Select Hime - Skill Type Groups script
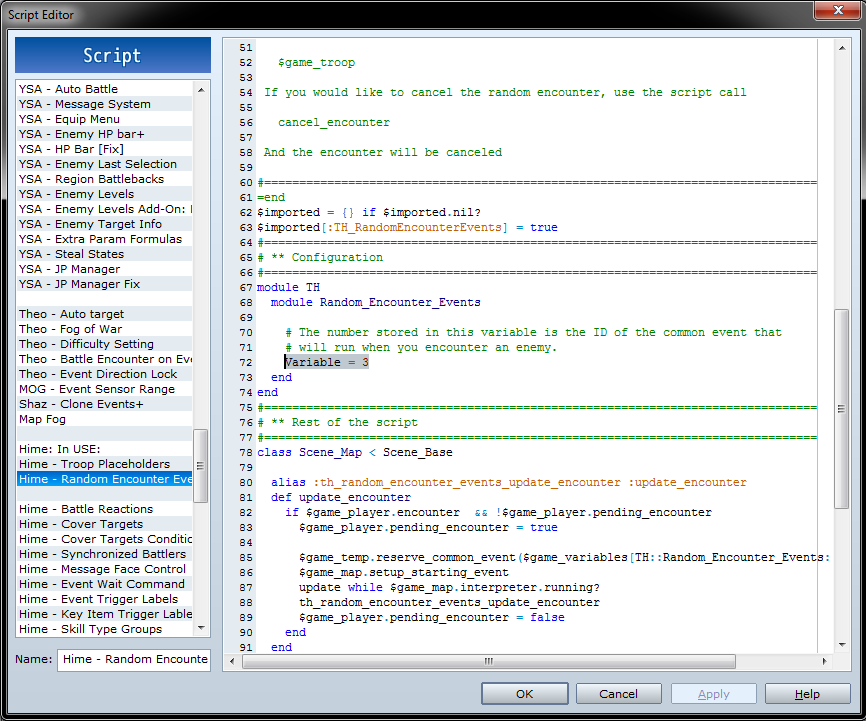This screenshot has height=721, width=866. pyautogui.click(x=105, y=629)
